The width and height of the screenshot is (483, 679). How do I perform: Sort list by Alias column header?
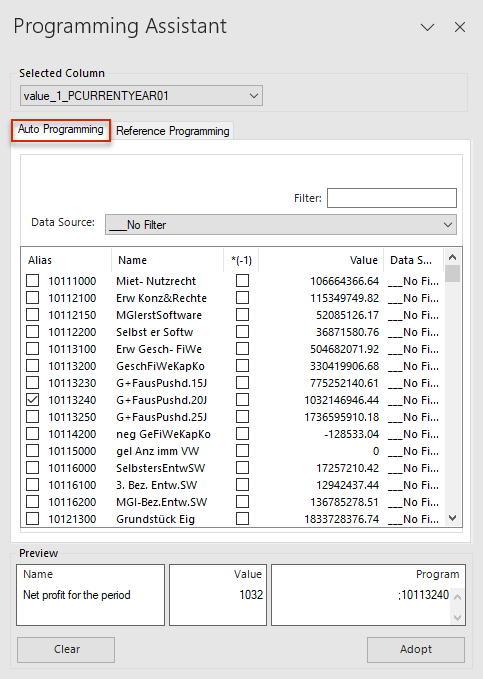66,260
